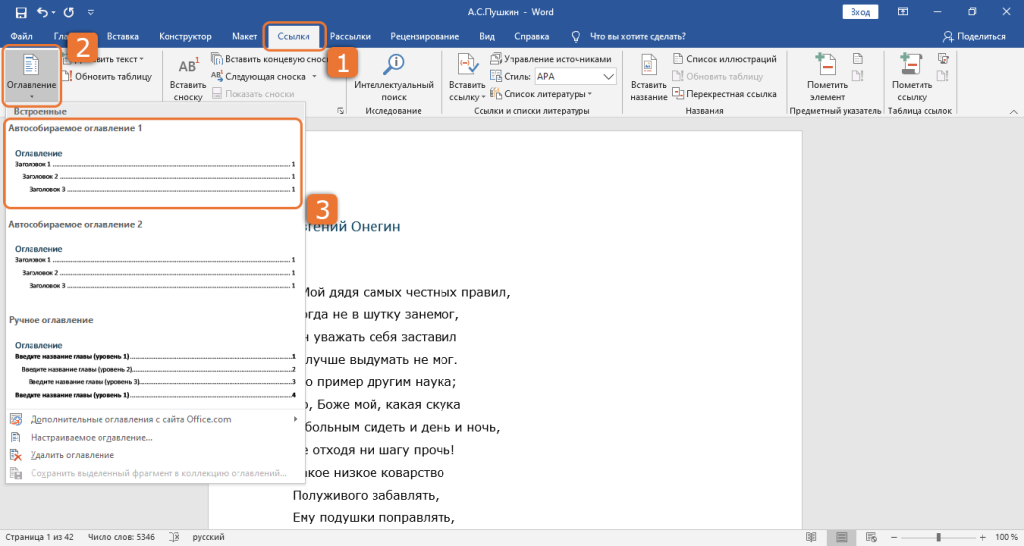Click Удалить оглавление menu item

coord(154,455)
